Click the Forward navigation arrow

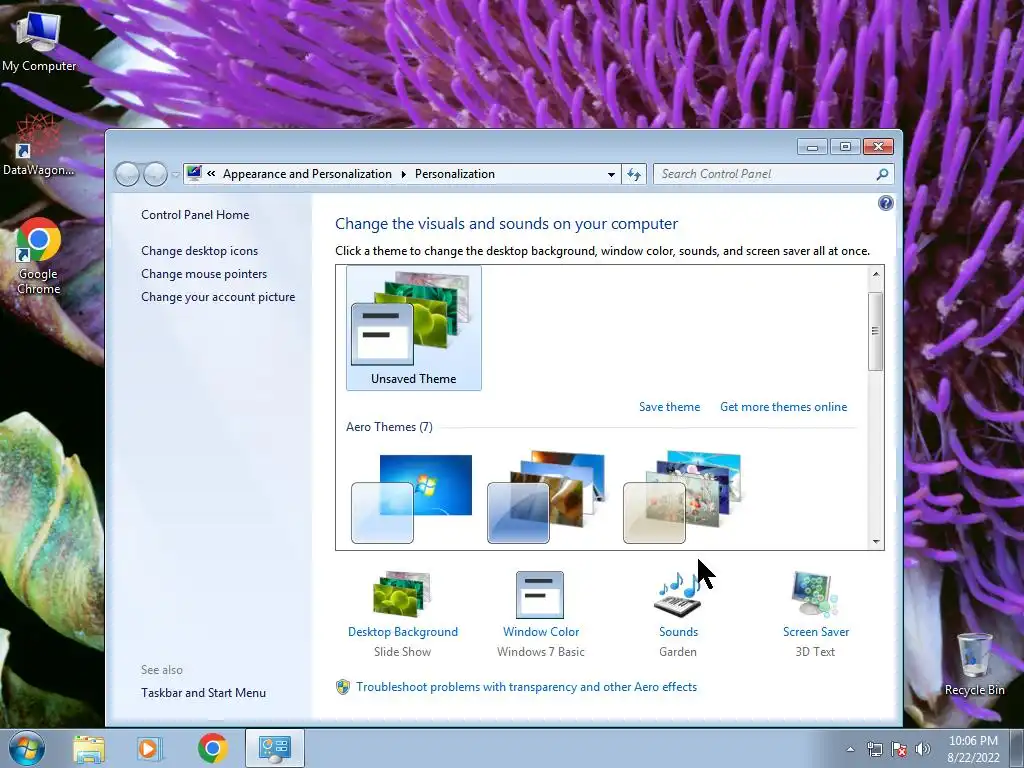[155, 174]
